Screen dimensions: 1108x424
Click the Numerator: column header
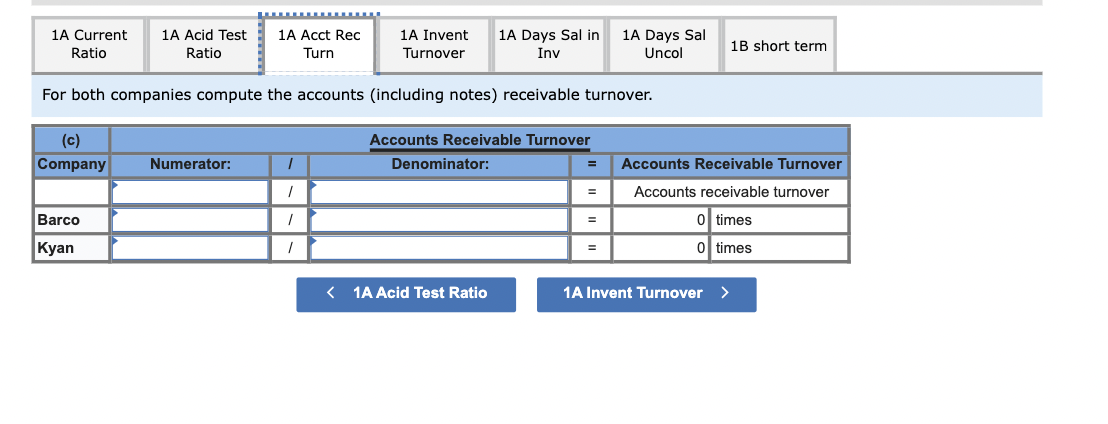pos(190,165)
